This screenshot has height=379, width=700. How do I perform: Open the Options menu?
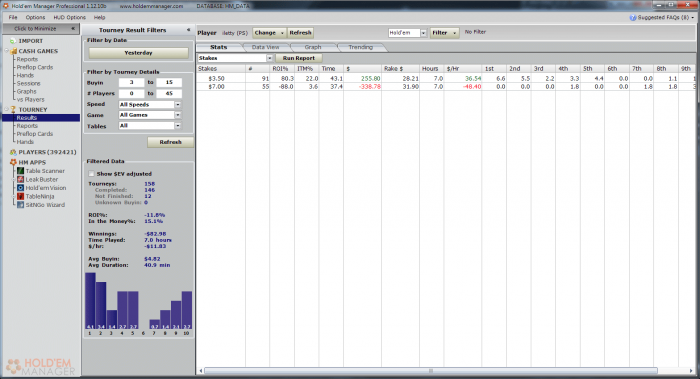point(35,17)
